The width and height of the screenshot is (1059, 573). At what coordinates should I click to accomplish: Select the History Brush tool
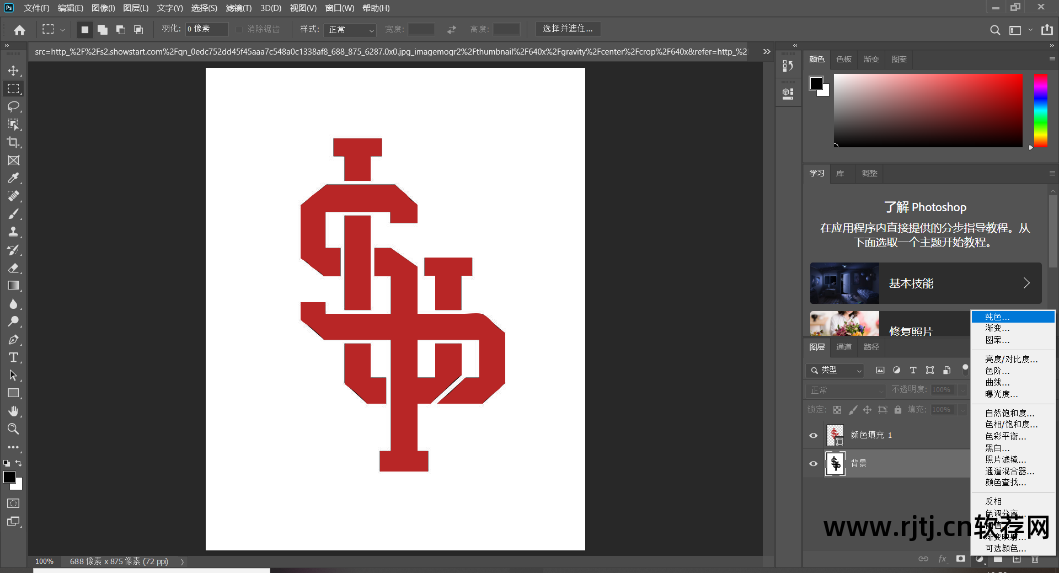13,249
